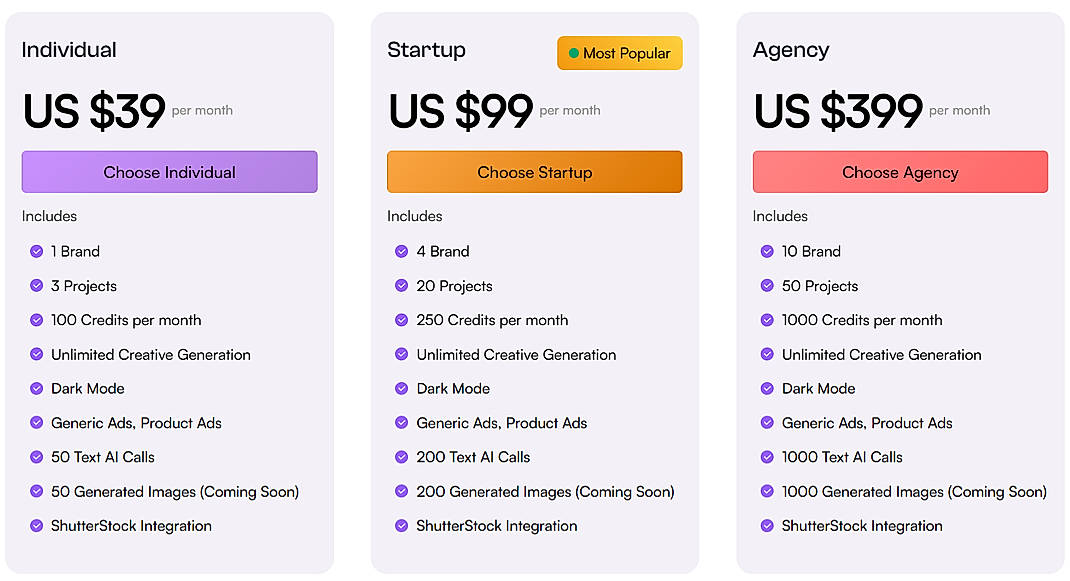Screen dimensions: 1070x581
Task: Select the Choose Individual button
Action: point(169,171)
